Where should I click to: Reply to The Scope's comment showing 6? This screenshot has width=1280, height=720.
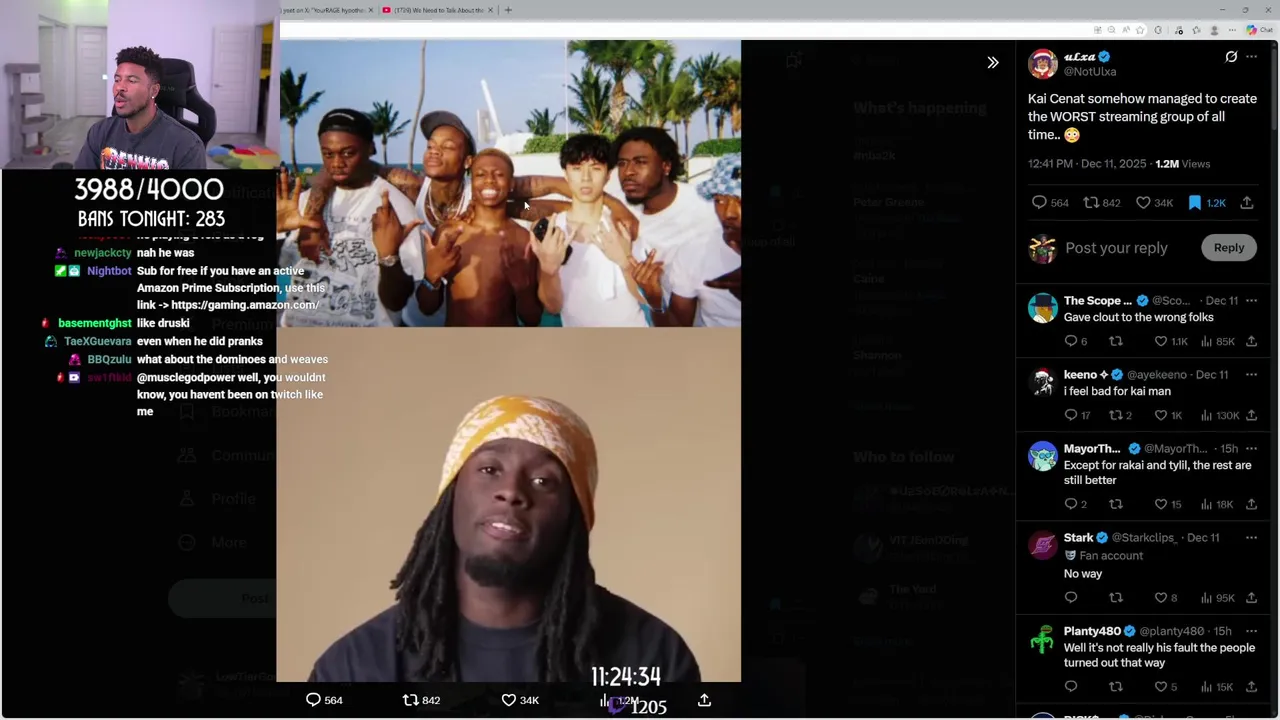pos(1075,342)
